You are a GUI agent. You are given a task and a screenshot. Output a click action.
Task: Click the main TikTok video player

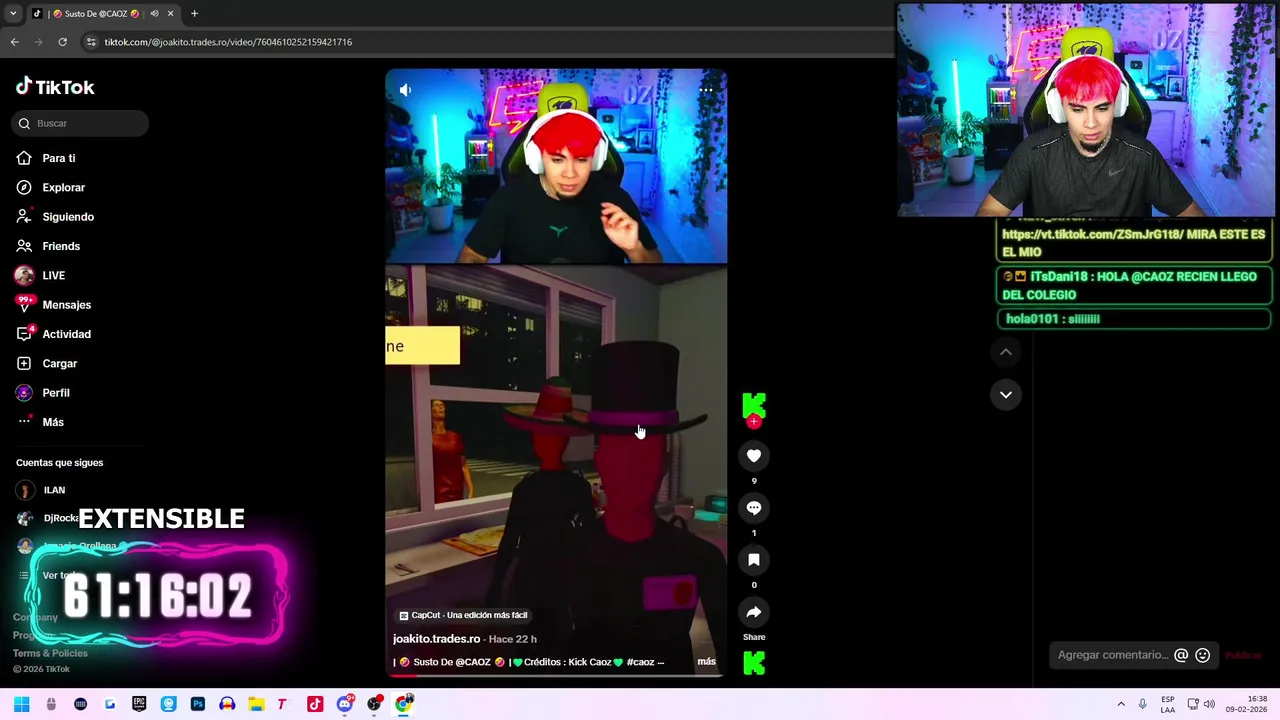[556, 373]
